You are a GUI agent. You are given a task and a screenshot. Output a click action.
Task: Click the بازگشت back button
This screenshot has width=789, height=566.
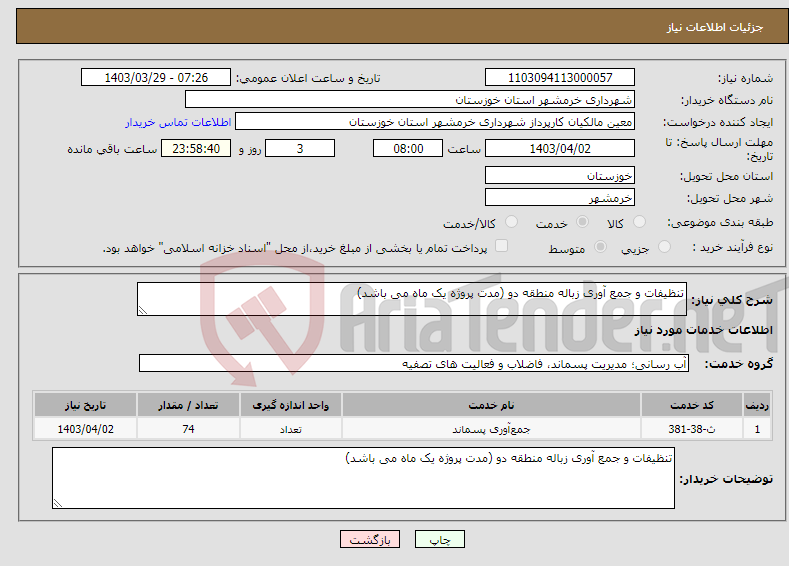click(370, 539)
